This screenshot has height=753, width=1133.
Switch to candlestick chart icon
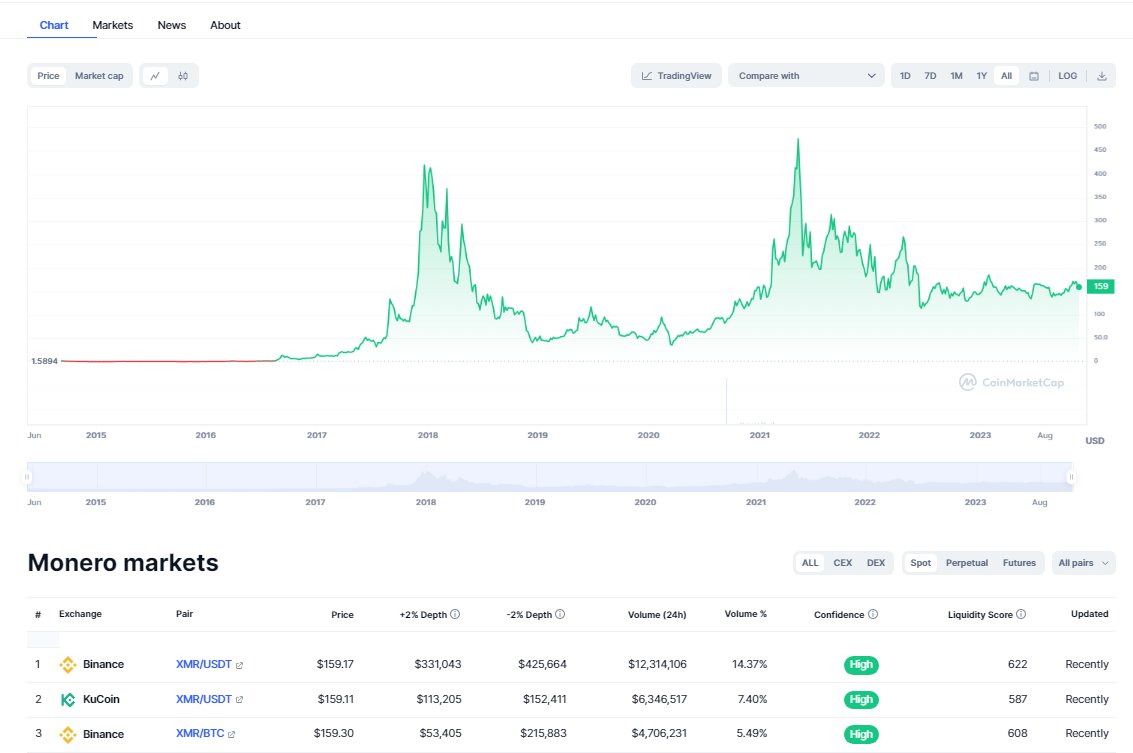(x=183, y=76)
